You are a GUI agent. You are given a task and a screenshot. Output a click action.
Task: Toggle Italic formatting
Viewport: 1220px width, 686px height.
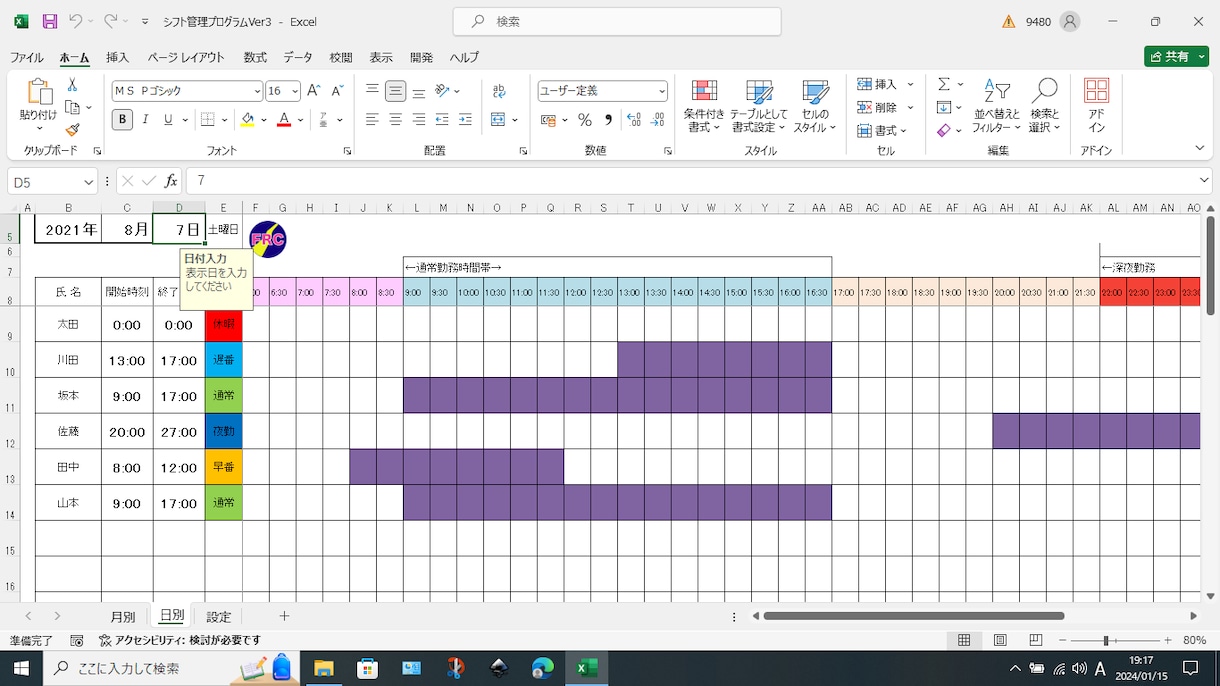click(x=145, y=120)
